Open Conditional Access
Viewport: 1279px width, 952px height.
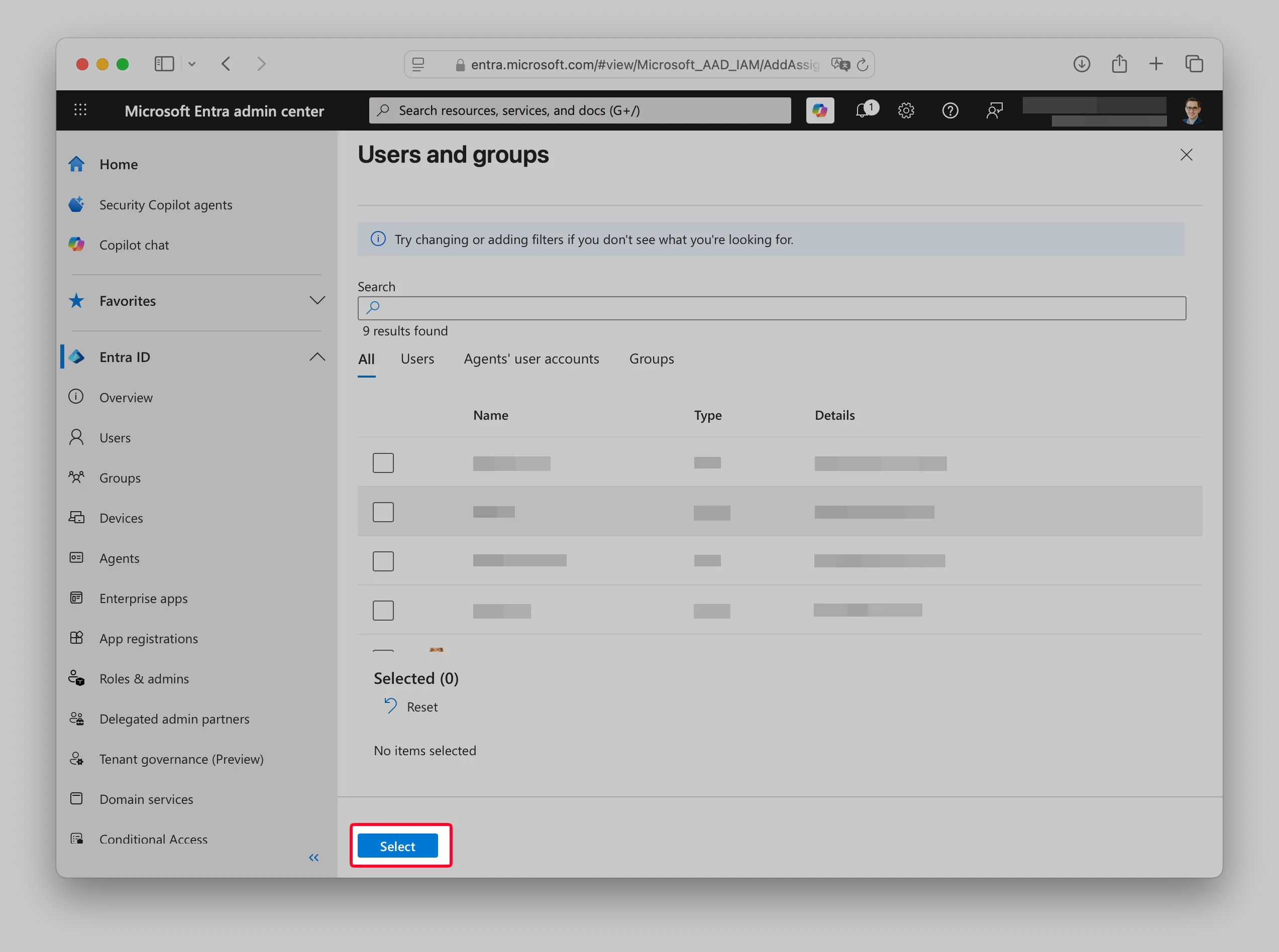pyautogui.click(x=153, y=839)
